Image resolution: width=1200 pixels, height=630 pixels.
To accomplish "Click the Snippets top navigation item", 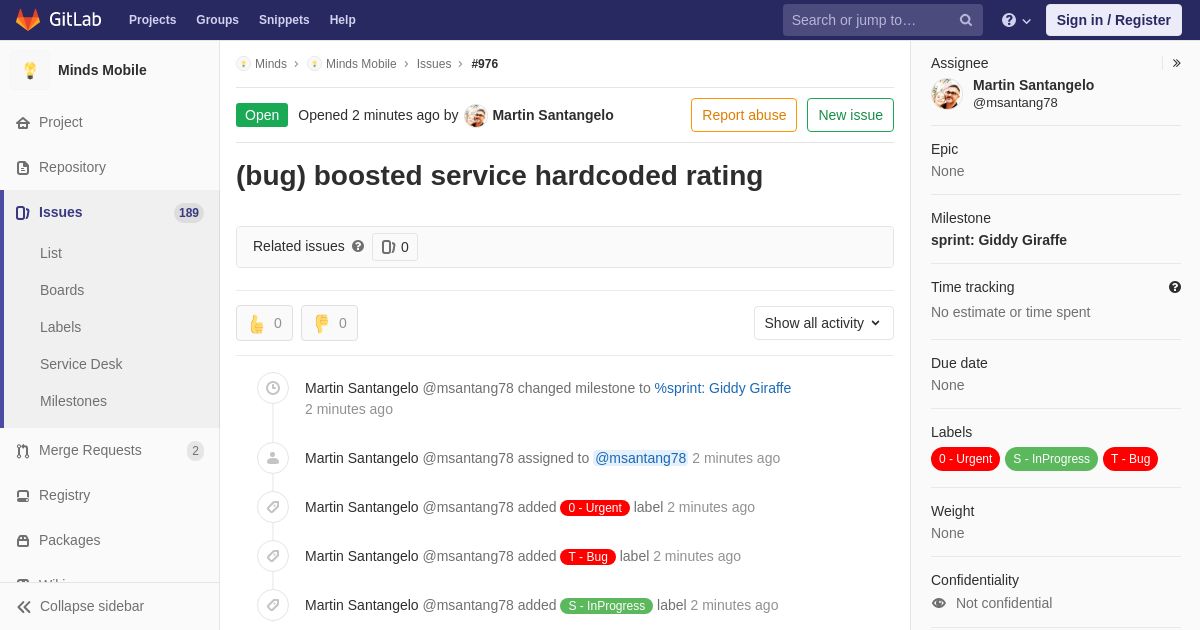I will coord(284,20).
